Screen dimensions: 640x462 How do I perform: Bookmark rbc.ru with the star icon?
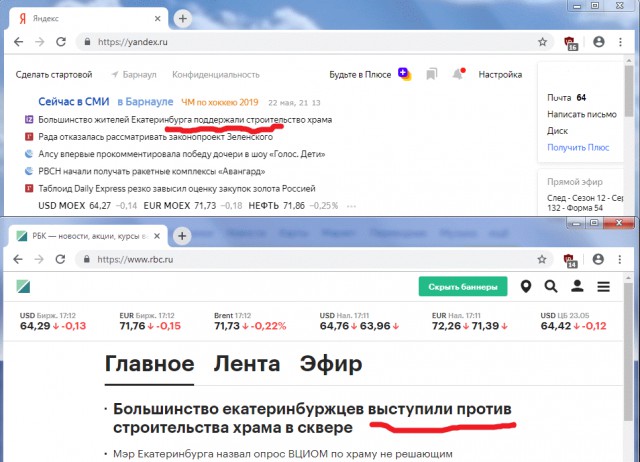(x=542, y=259)
